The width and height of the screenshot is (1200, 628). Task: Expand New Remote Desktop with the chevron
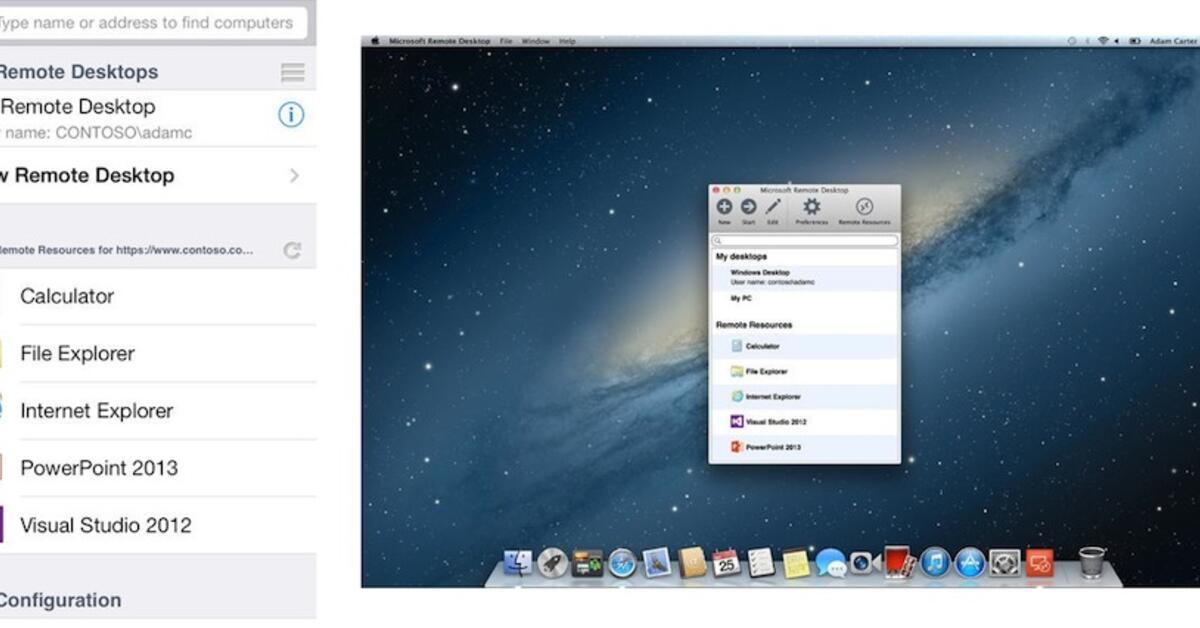293,175
